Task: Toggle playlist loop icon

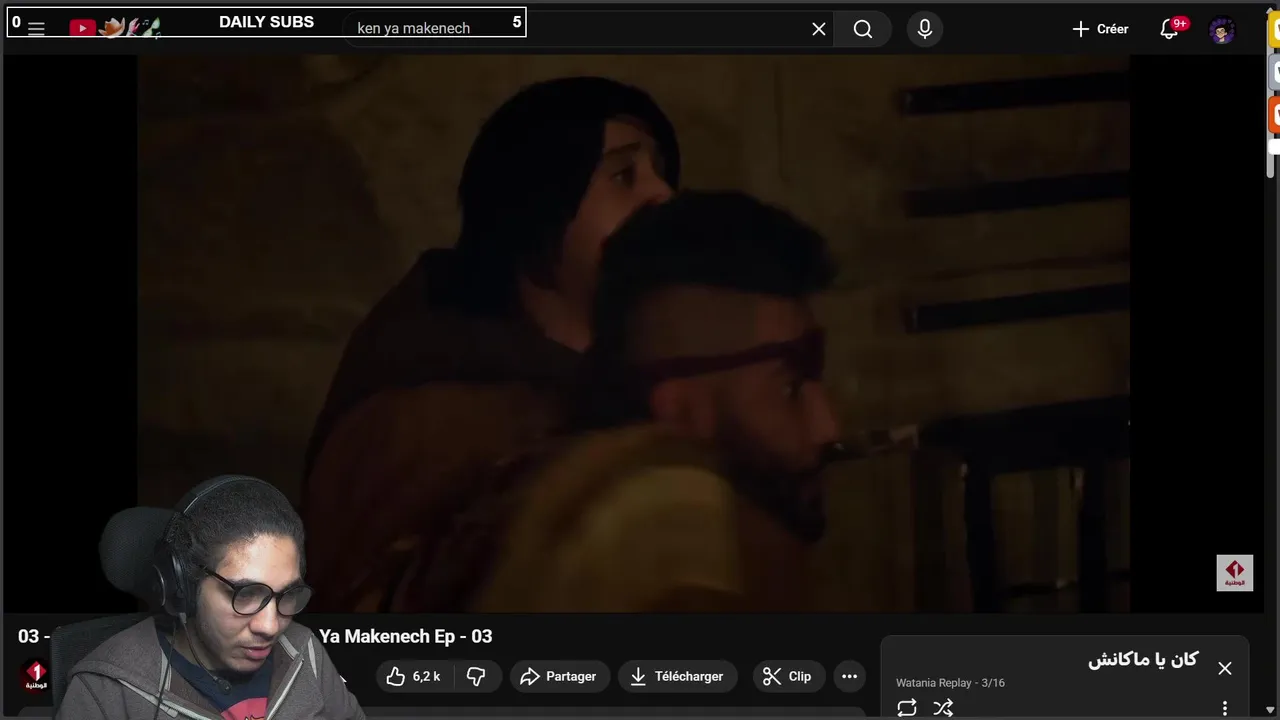Action: [x=907, y=708]
